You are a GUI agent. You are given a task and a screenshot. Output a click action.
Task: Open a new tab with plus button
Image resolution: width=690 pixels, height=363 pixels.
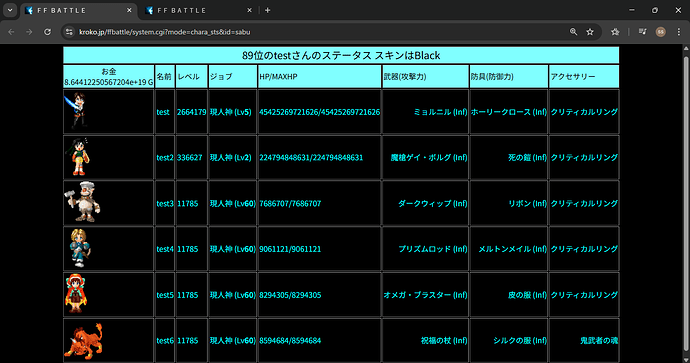click(268, 10)
